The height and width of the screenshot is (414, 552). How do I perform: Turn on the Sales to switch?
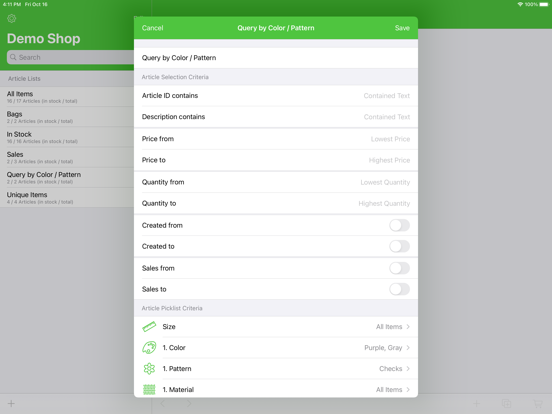pos(399,289)
